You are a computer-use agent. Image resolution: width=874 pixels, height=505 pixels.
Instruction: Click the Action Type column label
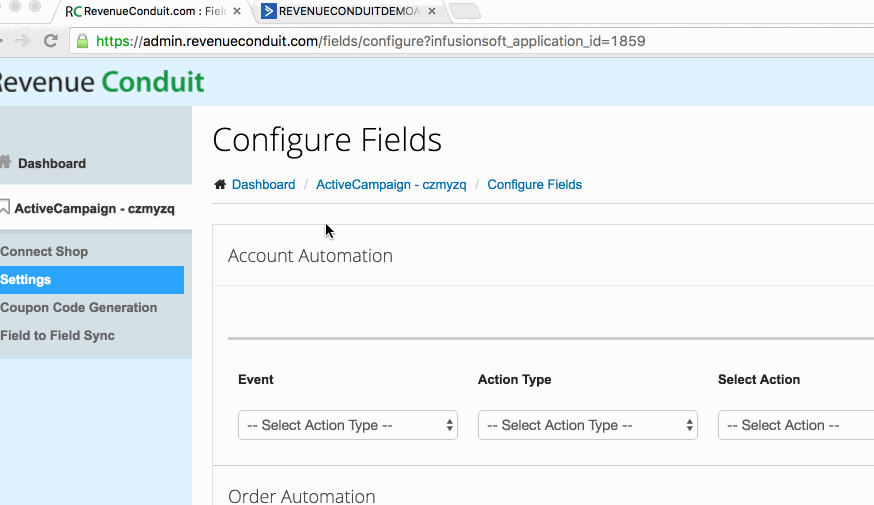point(514,380)
